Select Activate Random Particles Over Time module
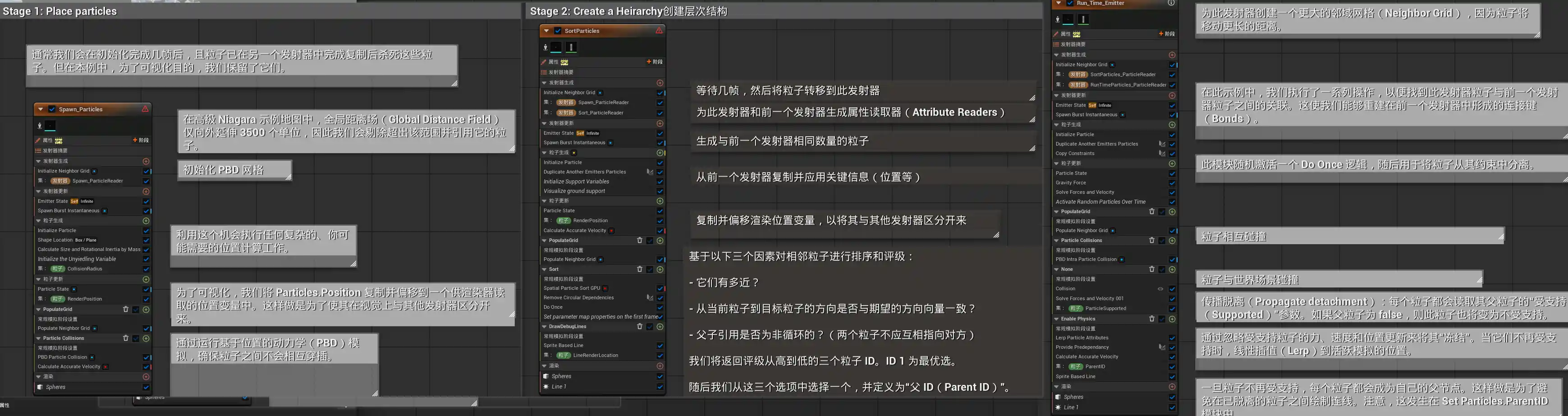Viewport: 1568px width, 416px height. (x=1100, y=202)
